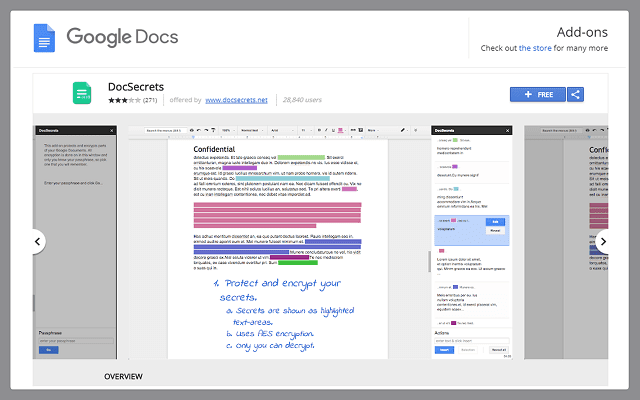Click the share icon button
The image size is (640, 400).
(575, 95)
